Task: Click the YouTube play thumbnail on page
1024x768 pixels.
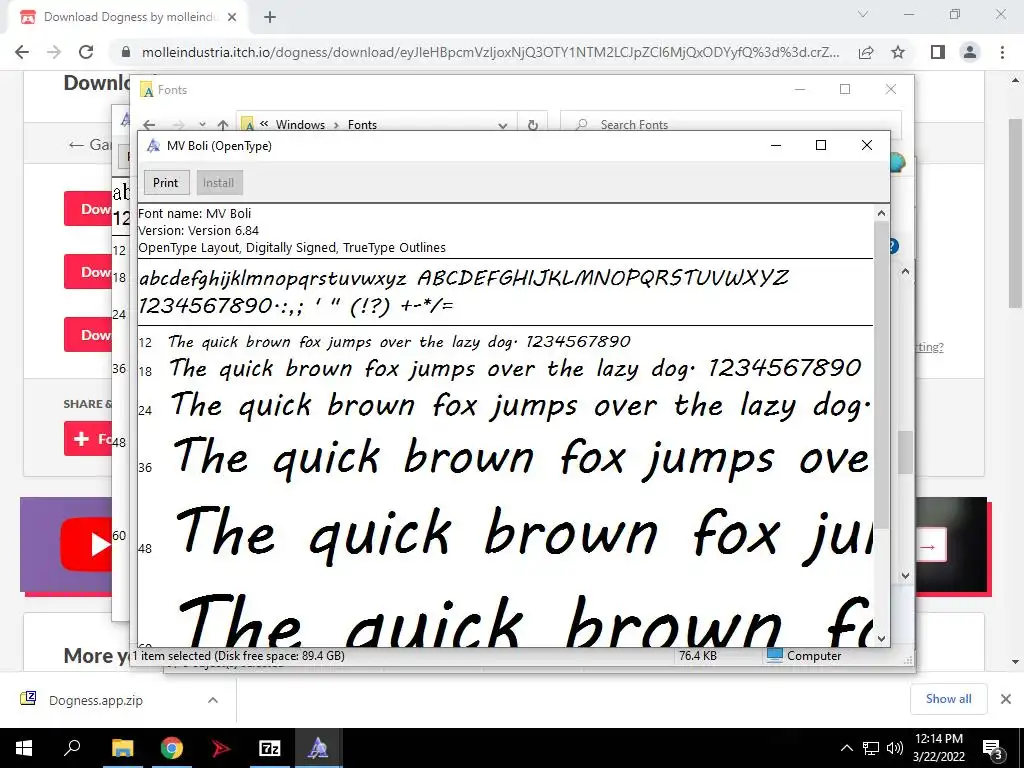Action: 86,545
